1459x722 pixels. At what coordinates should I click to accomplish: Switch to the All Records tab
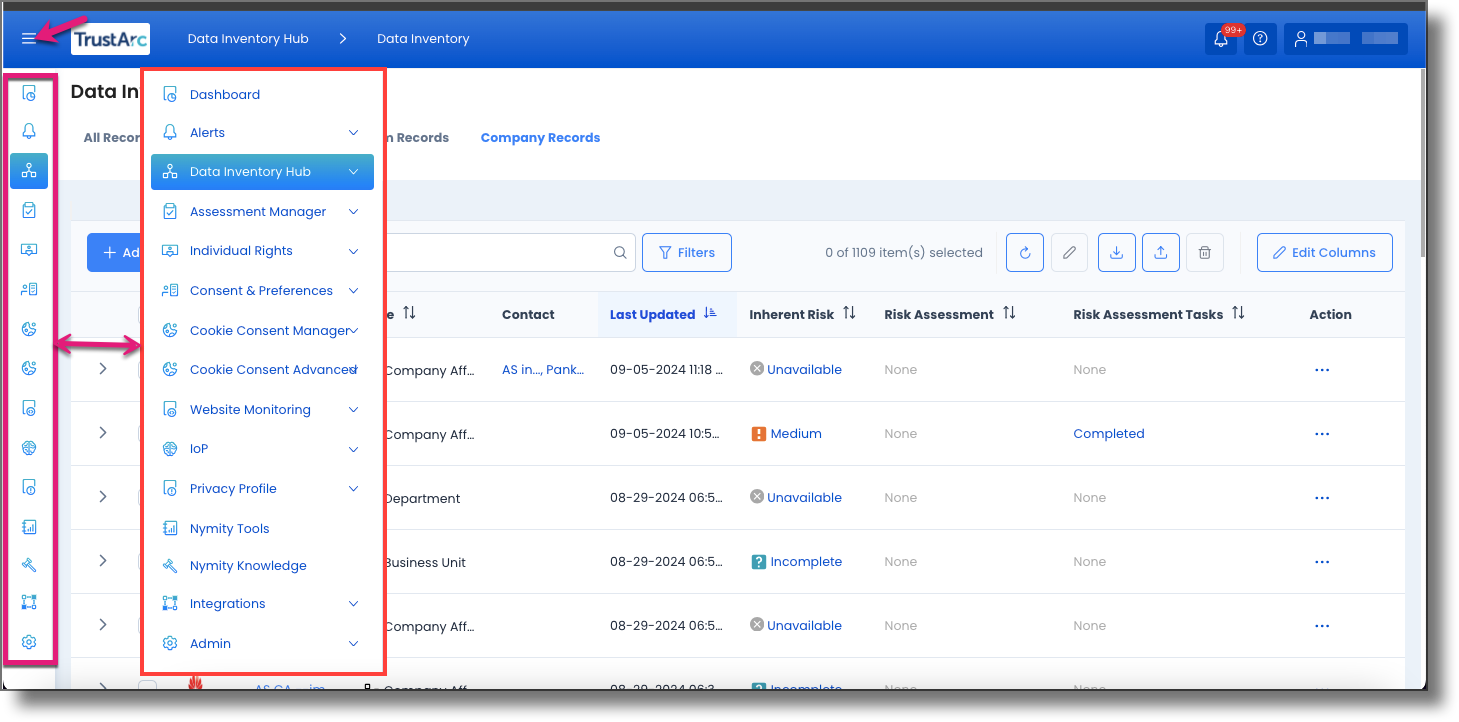click(112, 138)
